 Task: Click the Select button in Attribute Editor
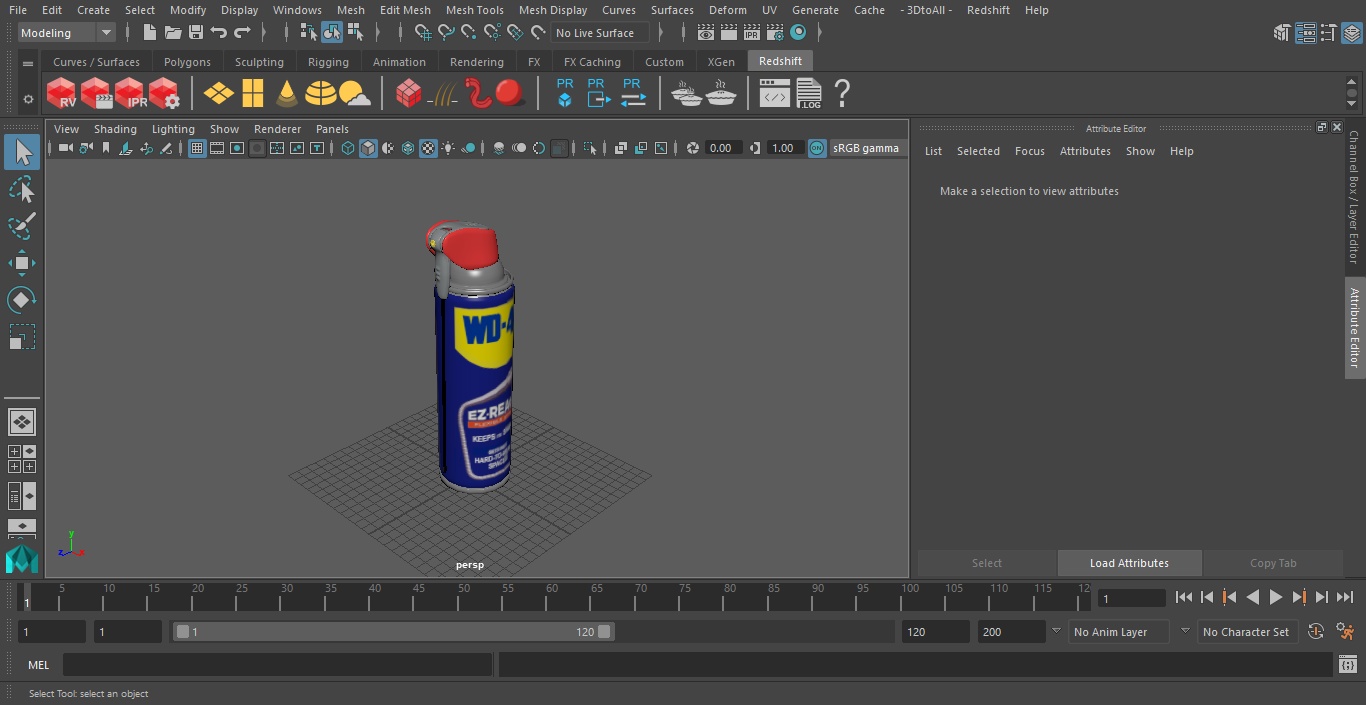pyautogui.click(x=986, y=563)
